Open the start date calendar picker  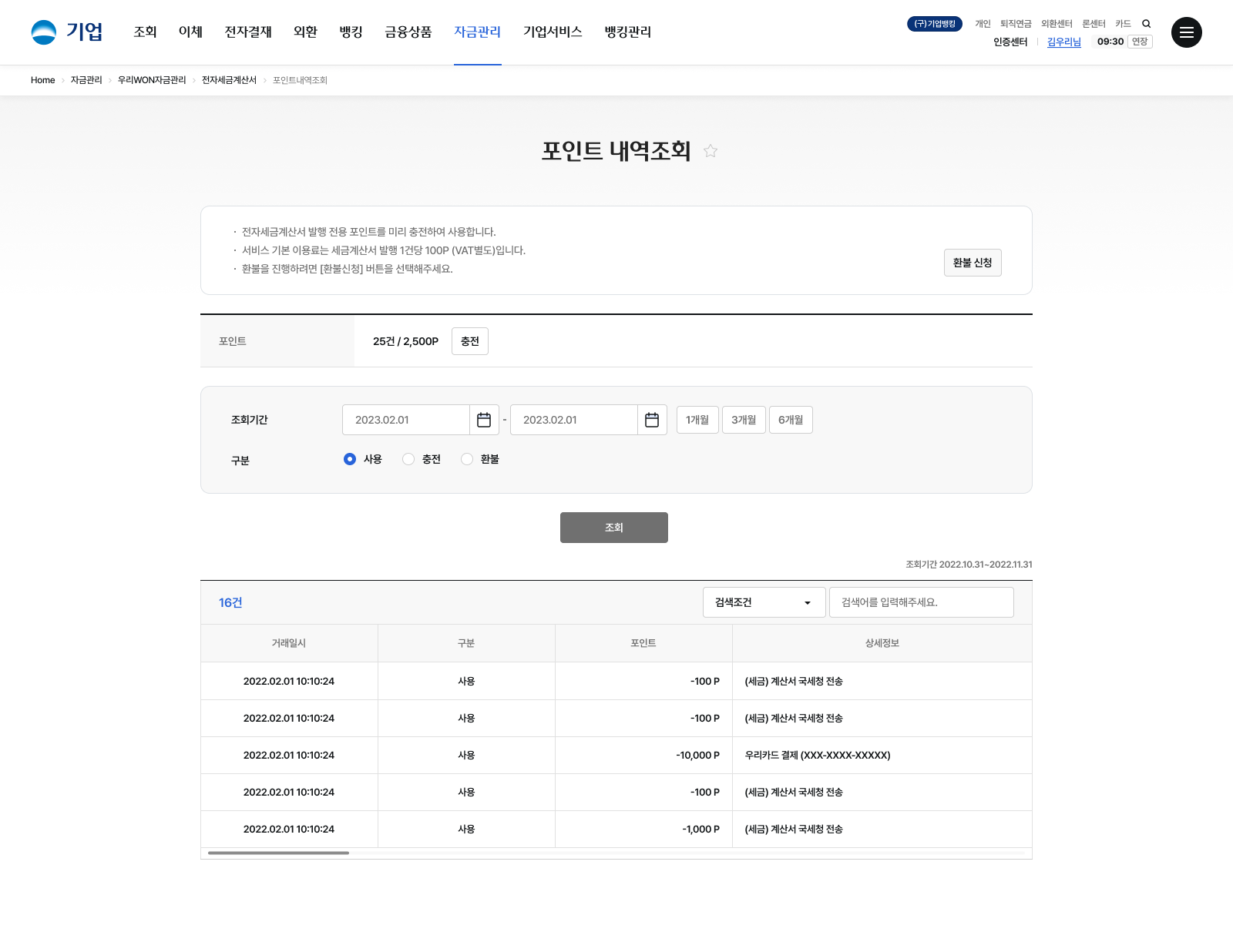click(484, 420)
